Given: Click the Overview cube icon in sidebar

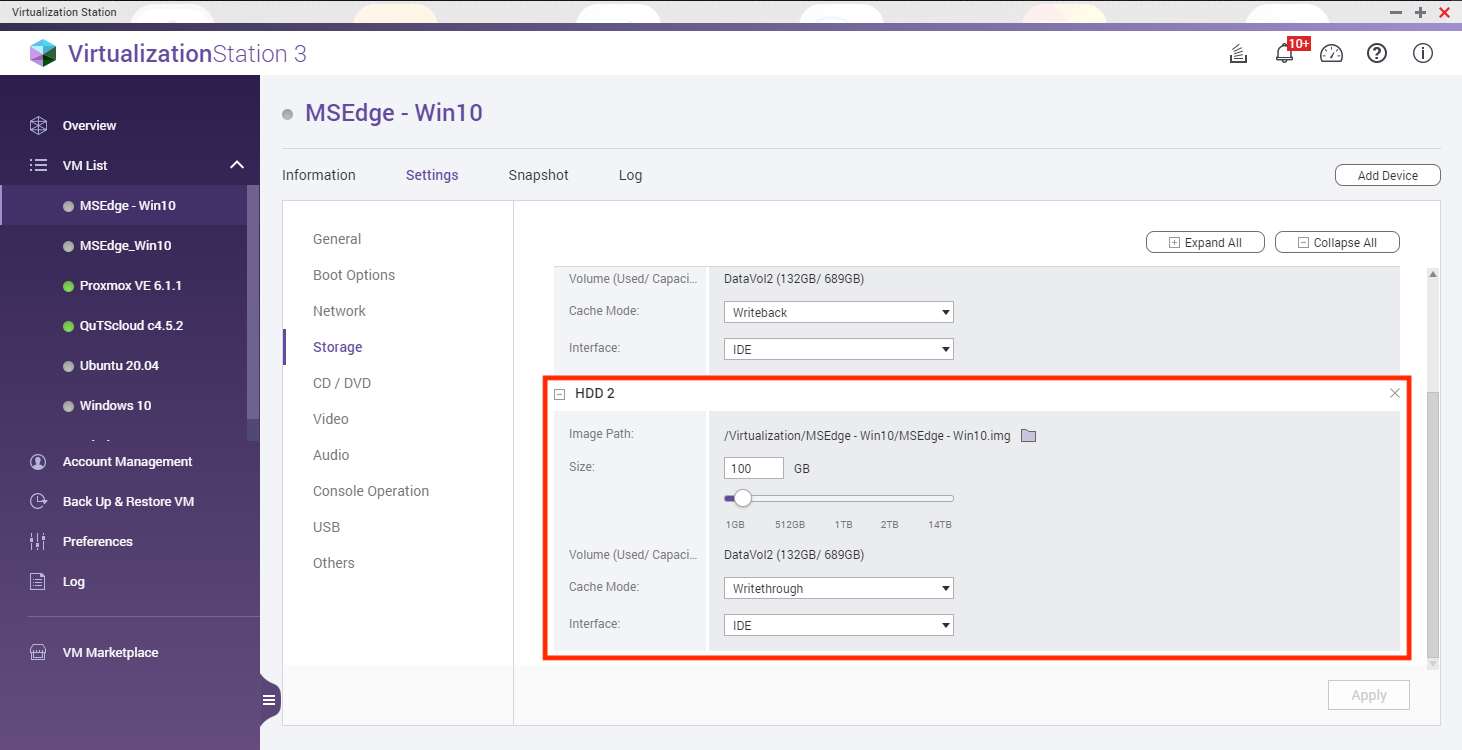Looking at the screenshot, I should (38, 126).
